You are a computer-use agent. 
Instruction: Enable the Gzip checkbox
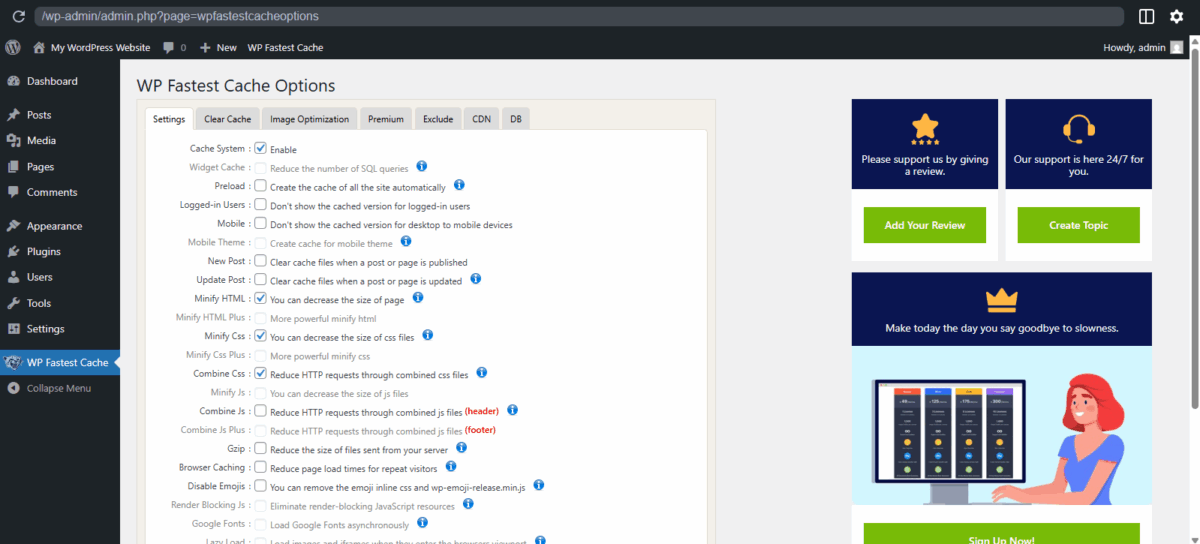[x=260, y=449]
